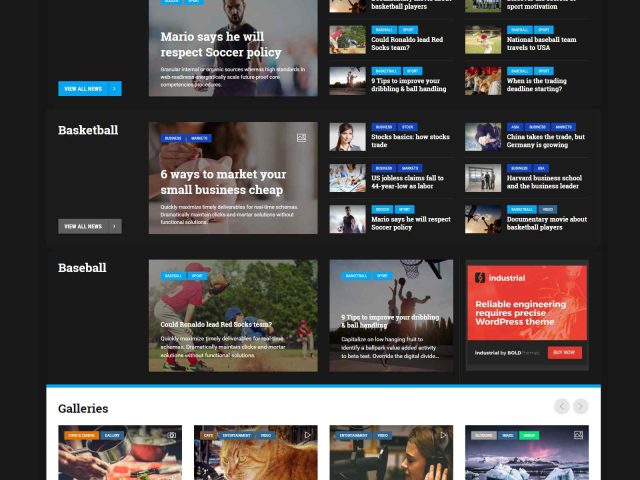The image size is (640, 480).
Task: Click the Markets tag above US jobless claims
Action: click(410, 168)
